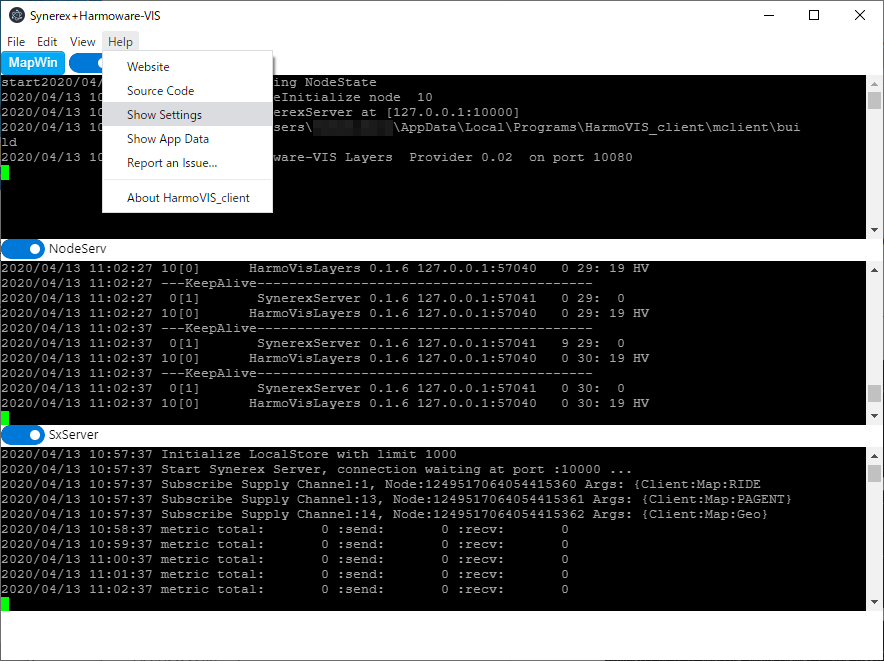Viewport: 884px width, 661px height.
Task: Click first KeepAlive line at 11:02:27
Action: pos(297,283)
